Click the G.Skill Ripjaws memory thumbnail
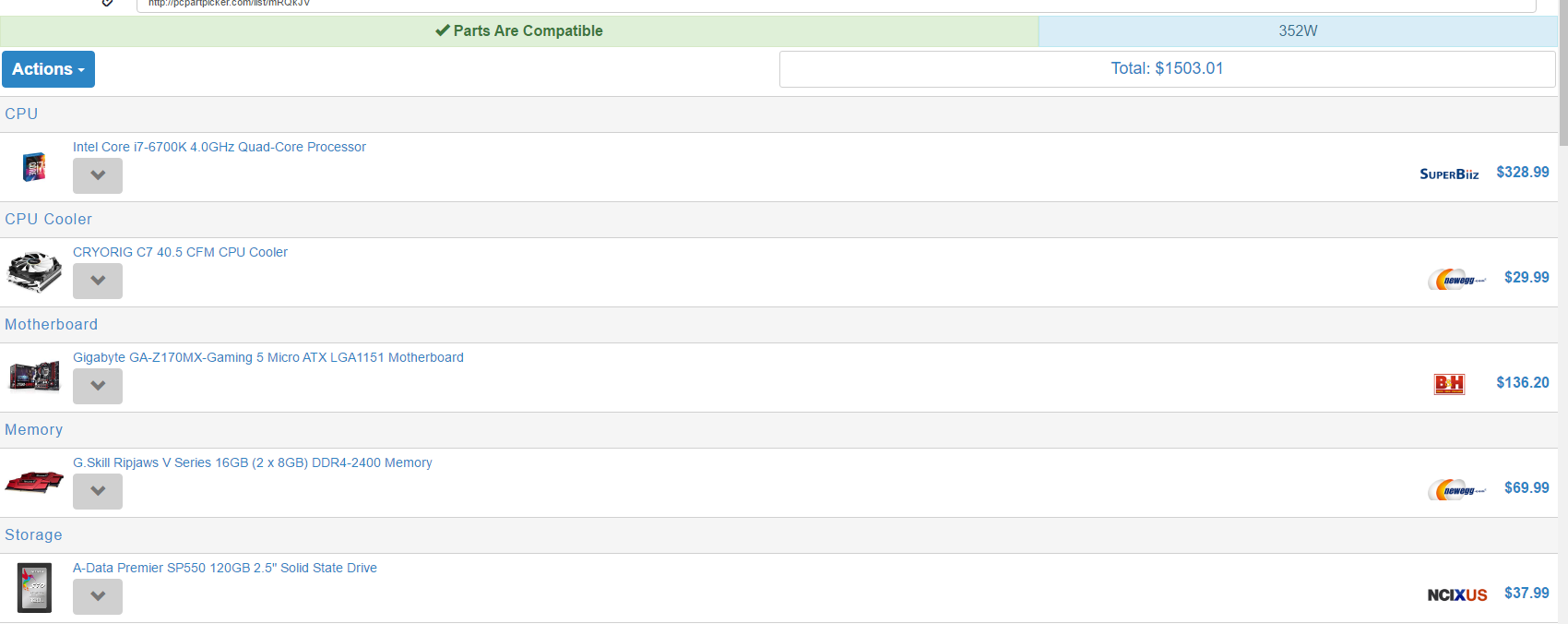The width and height of the screenshot is (1568, 624). point(34,482)
